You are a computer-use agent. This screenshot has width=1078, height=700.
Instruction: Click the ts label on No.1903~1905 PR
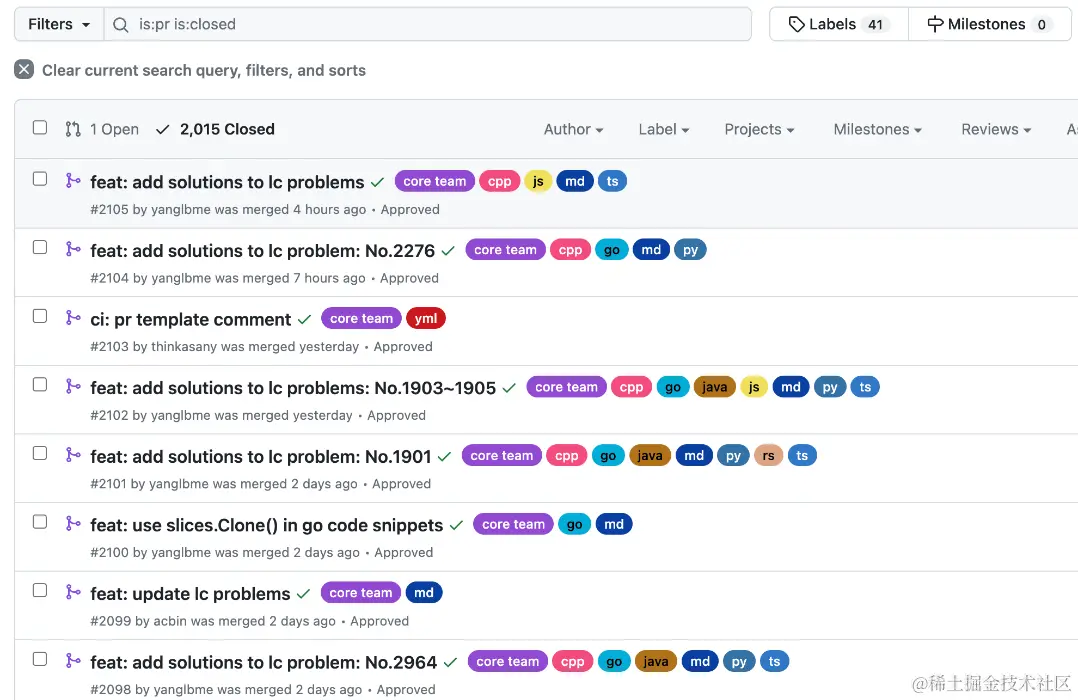point(865,387)
